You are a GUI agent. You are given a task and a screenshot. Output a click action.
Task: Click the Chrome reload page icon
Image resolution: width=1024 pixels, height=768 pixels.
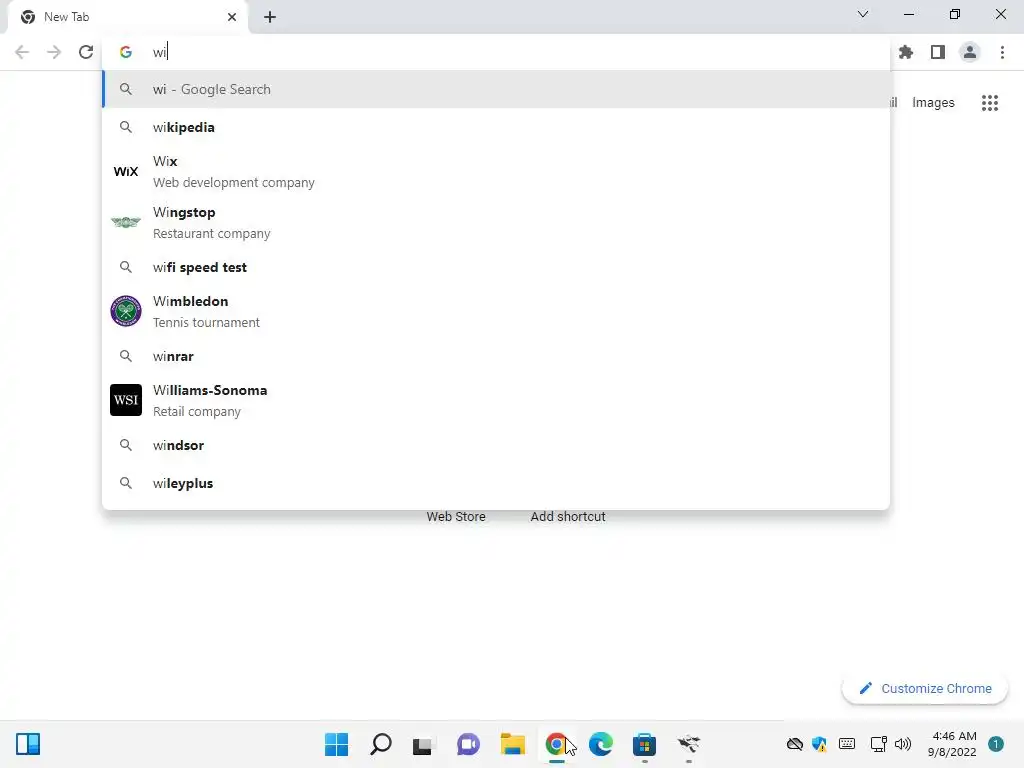pos(86,52)
